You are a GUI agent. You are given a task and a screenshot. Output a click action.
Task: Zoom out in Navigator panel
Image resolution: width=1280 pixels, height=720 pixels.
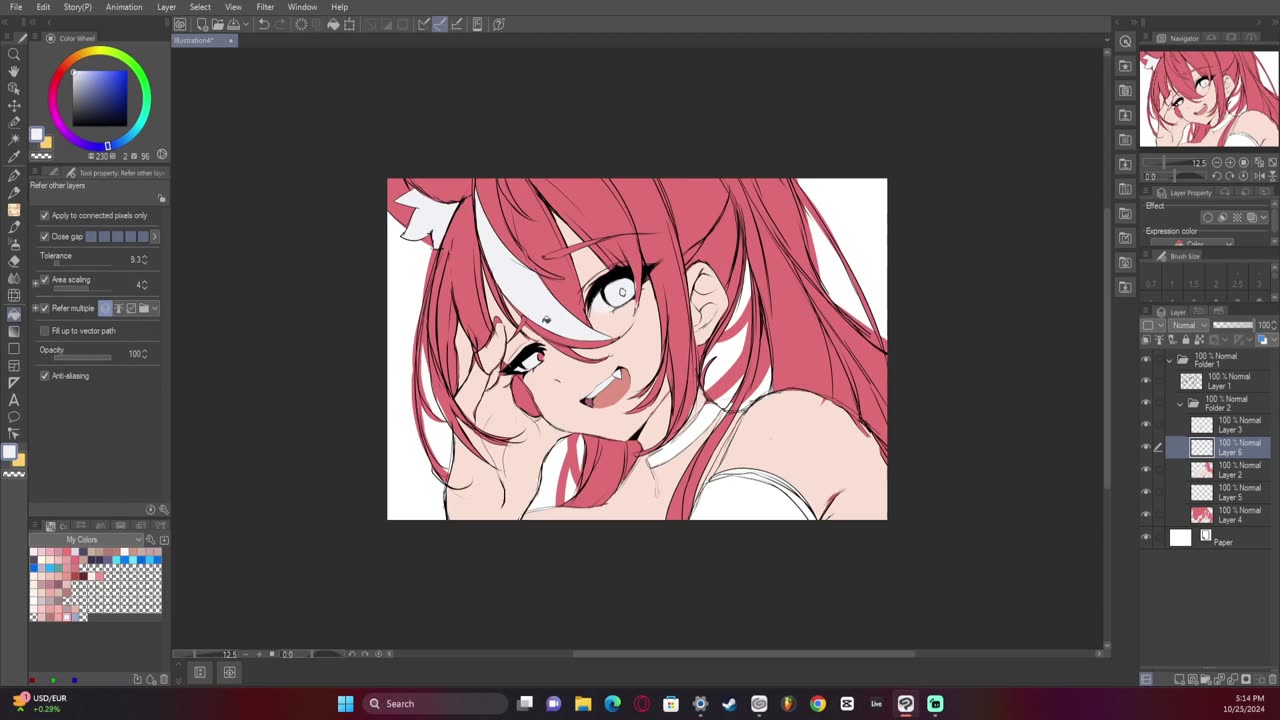point(1216,162)
